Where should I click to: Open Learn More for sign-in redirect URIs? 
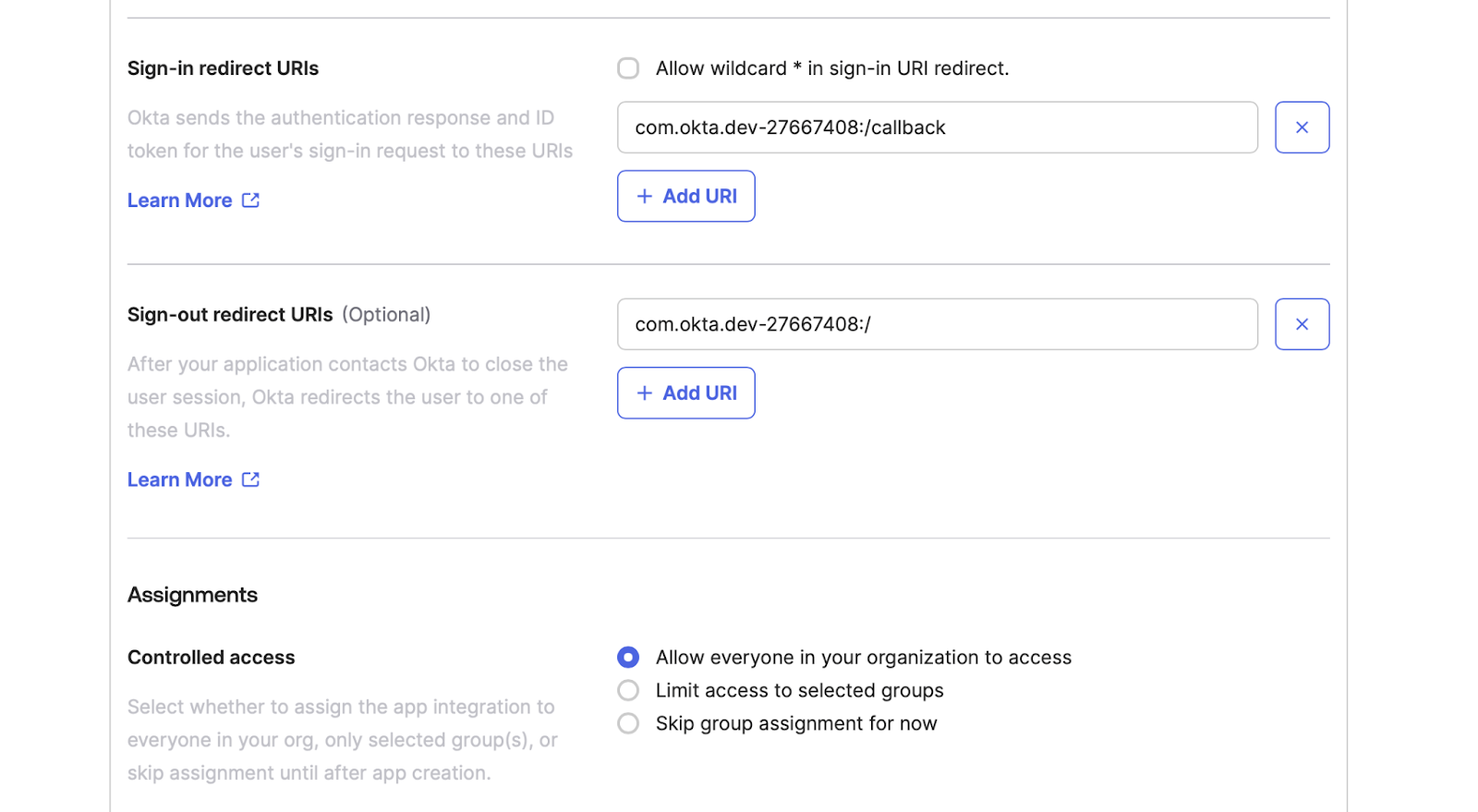(180, 200)
